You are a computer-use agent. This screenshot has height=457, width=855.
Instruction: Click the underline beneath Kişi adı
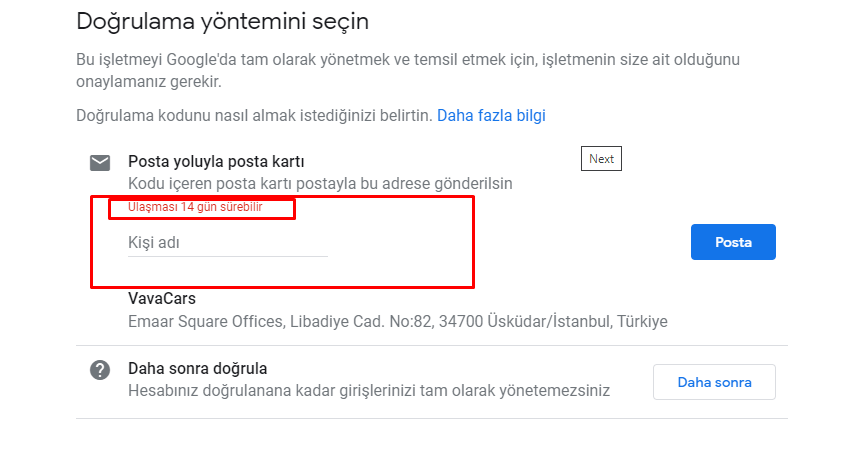[x=228, y=256]
